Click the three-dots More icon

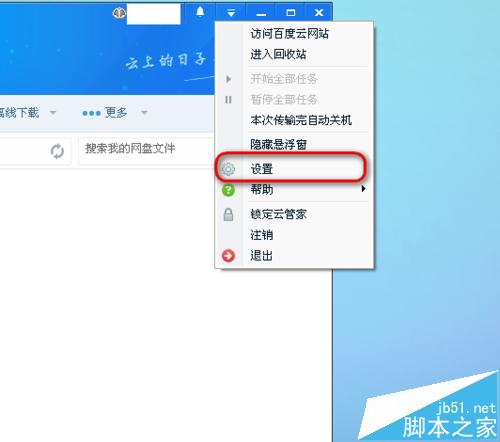(91, 113)
